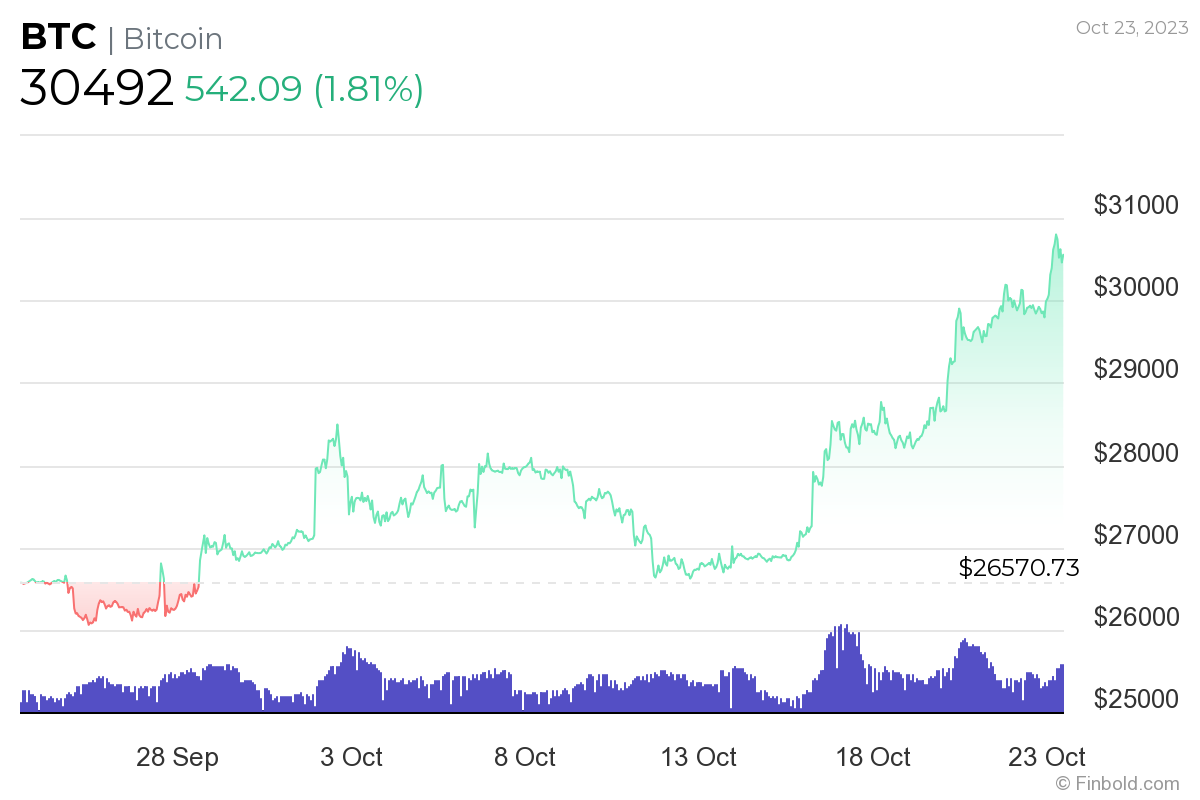The height and width of the screenshot is (800, 1200).
Task: Click the $27000 price axis label
Action: 1137,534
